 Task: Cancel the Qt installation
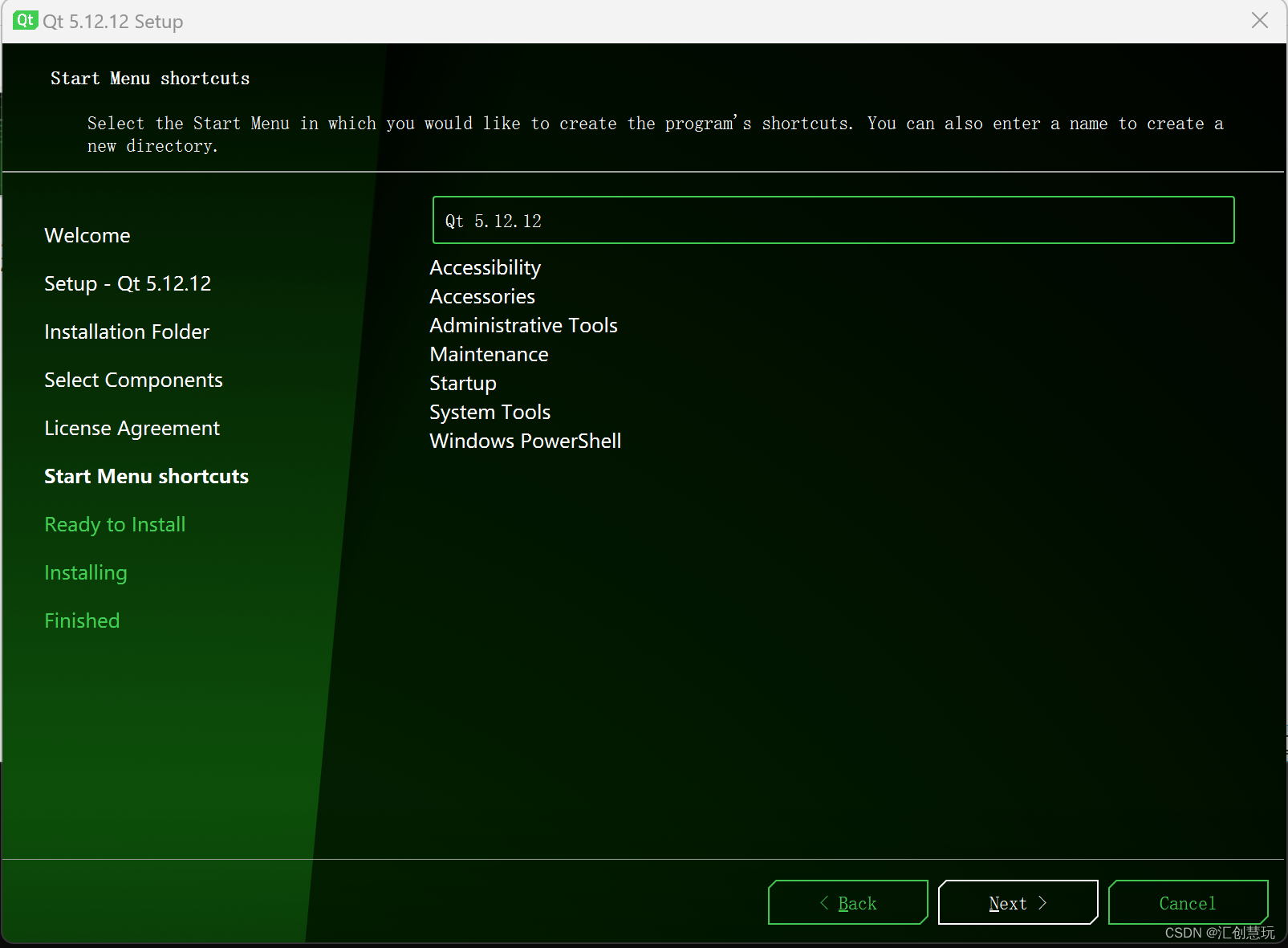pyautogui.click(x=1188, y=902)
